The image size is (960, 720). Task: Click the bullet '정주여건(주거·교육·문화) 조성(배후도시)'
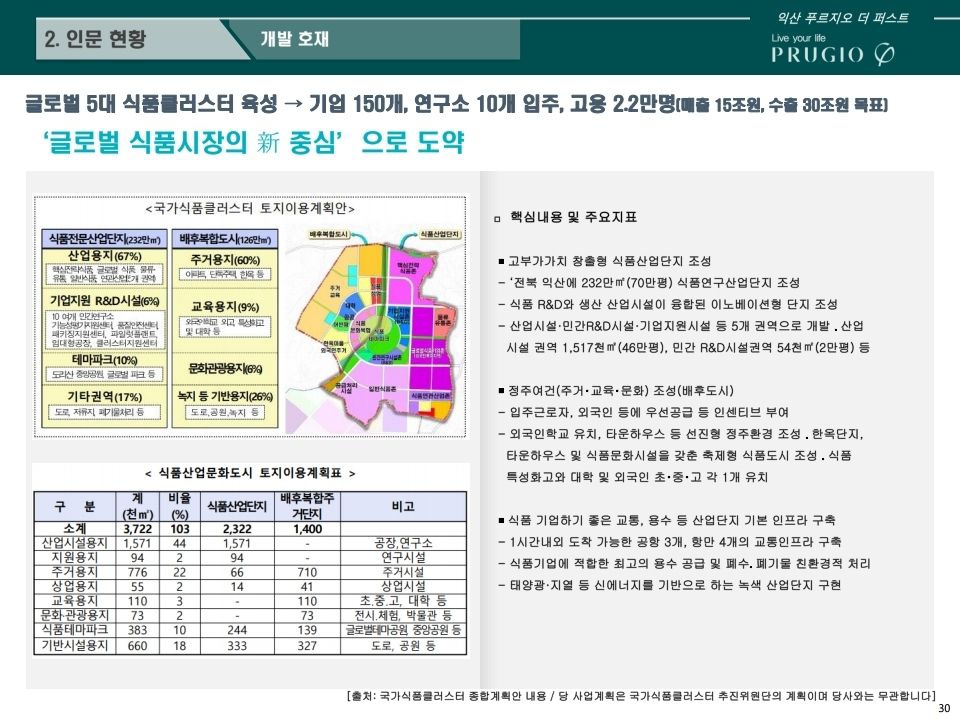coord(616,391)
